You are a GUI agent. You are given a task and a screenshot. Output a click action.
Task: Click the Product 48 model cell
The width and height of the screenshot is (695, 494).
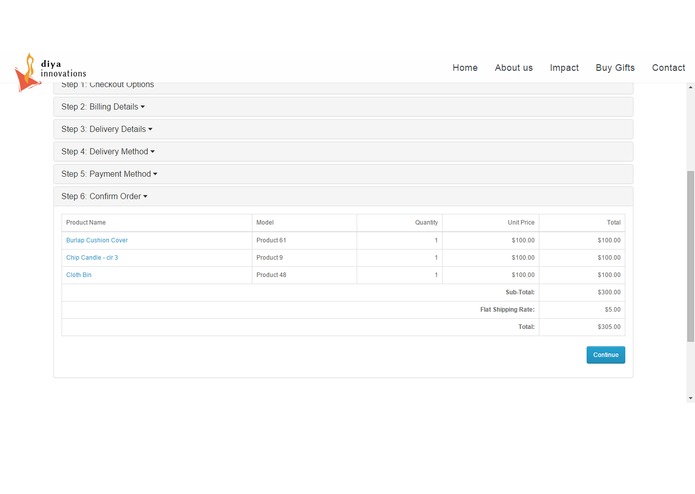point(304,275)
